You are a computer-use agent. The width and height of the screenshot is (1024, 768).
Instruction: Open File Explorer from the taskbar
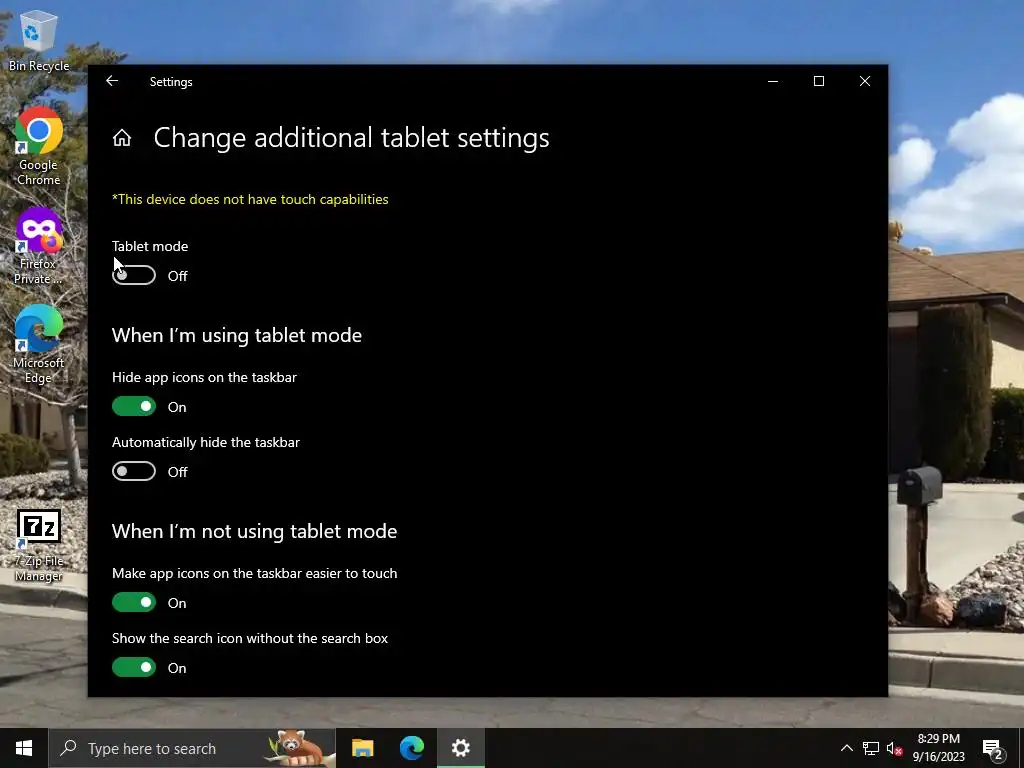362,748
